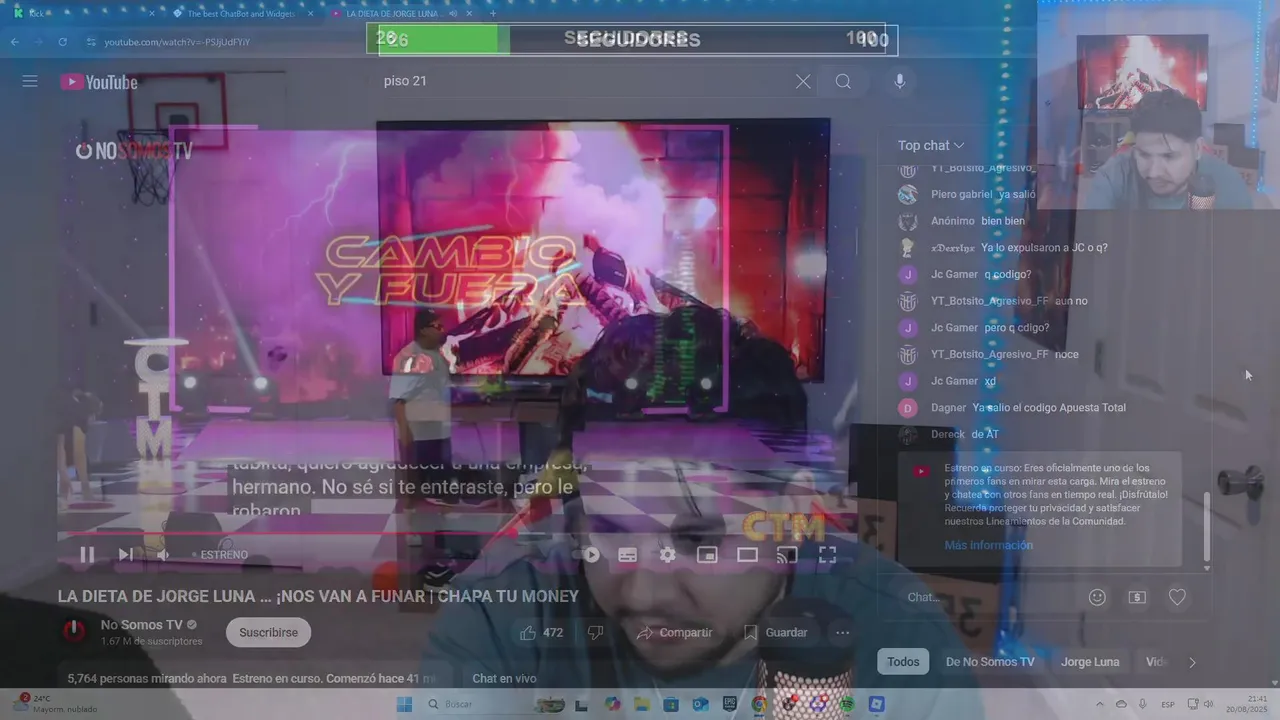Open the YouTube hamburger guide menu

point(30,81)
